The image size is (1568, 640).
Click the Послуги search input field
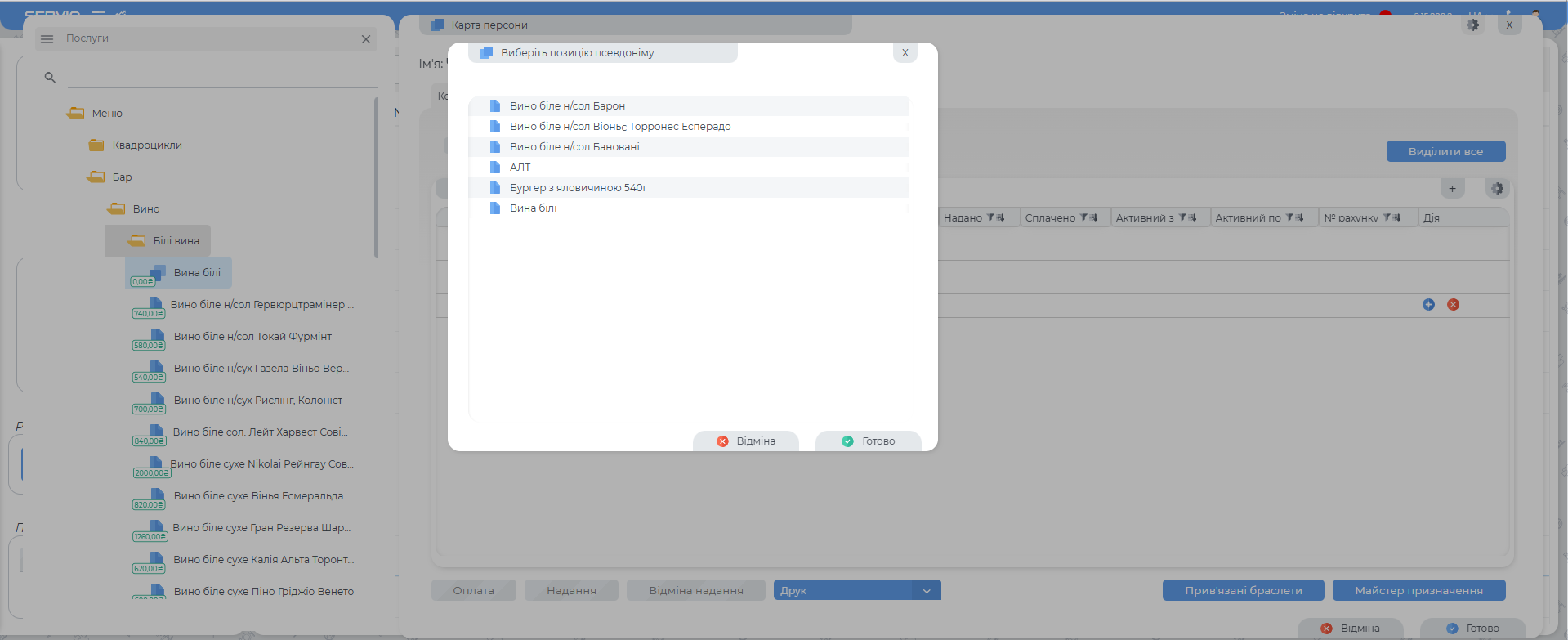point(221,78)
